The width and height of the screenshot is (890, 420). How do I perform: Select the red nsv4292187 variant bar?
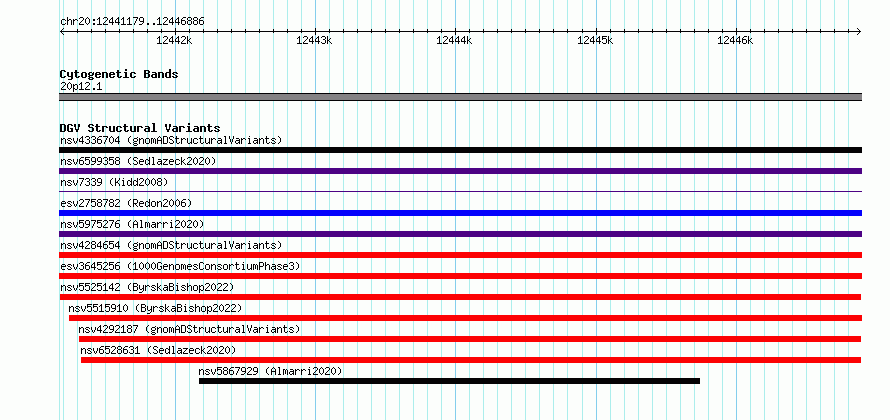[470, 339]
